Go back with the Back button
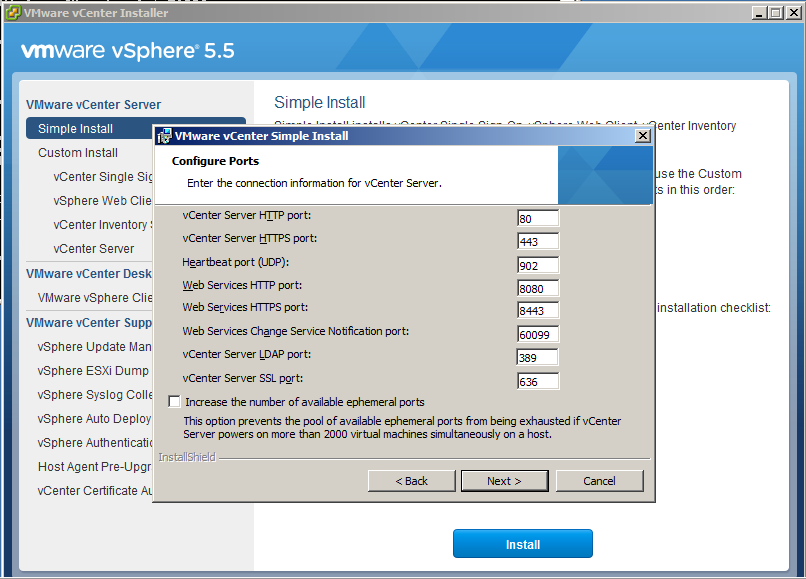This screenshot has width=806, height=579. pos(412,481)
